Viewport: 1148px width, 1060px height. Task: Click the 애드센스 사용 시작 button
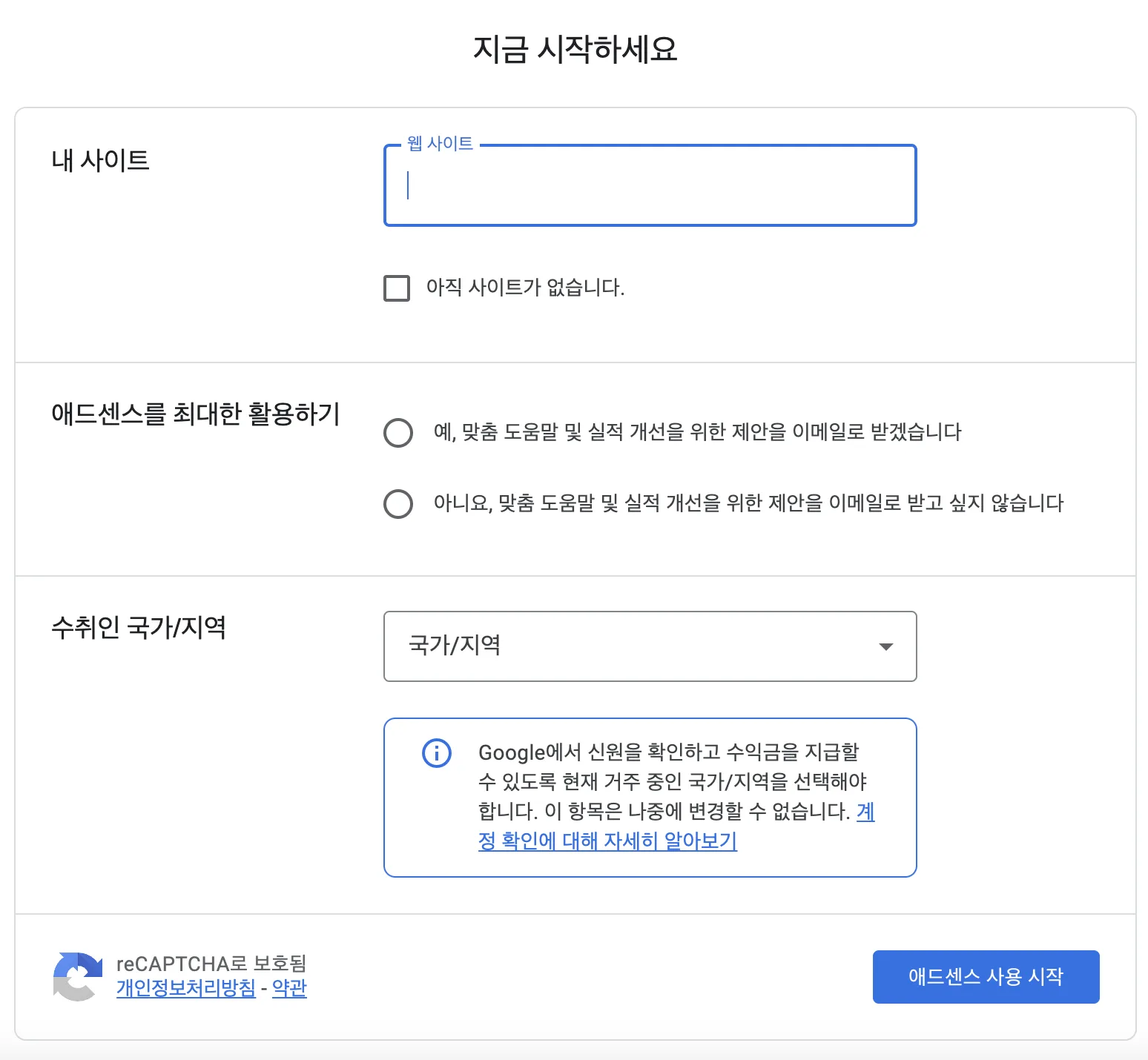point(986,976)
